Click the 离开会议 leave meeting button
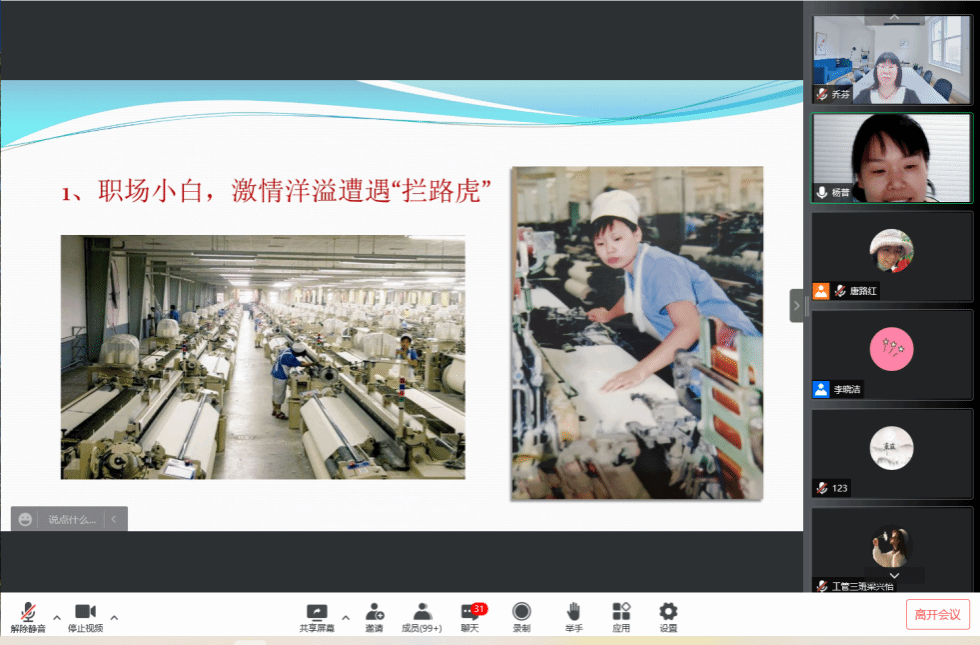This screenshot has height=645, width=980. point(937,614)
